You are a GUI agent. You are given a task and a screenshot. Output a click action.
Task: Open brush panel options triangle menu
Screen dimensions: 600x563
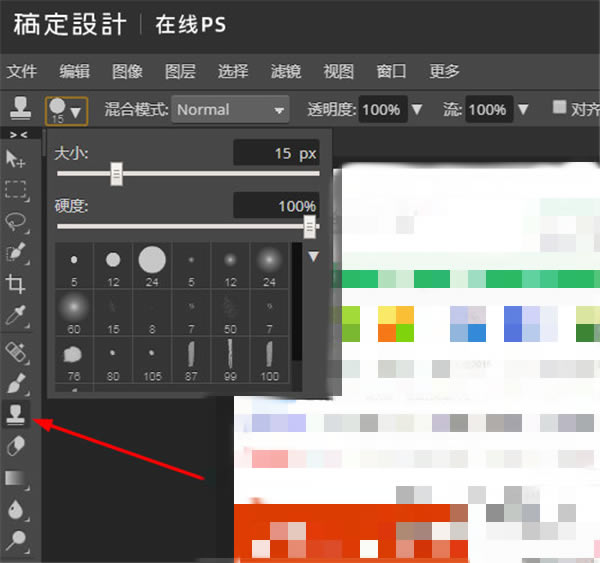click(x=314, y=256)
